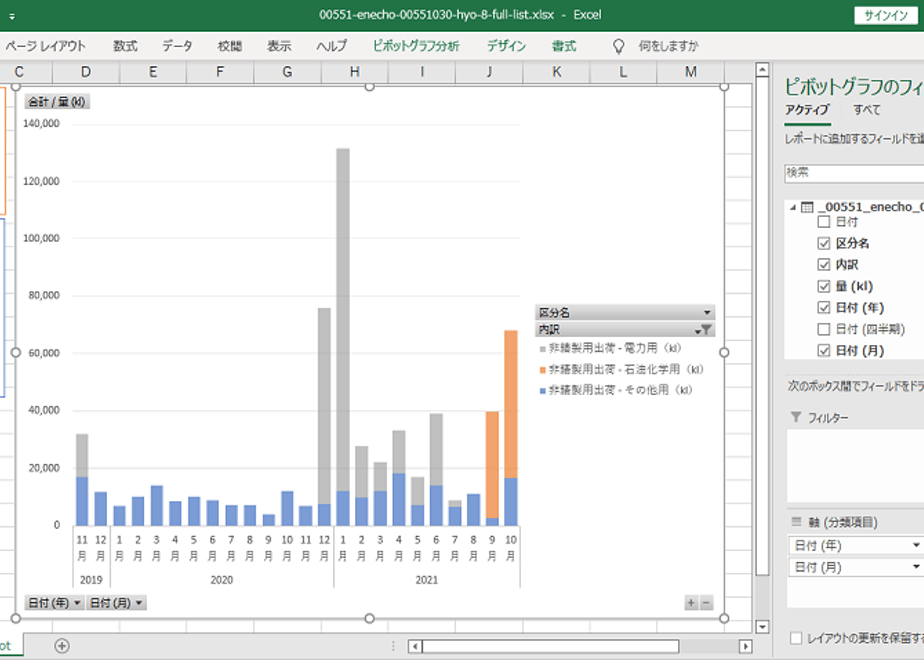
Task: Click the 検索 field search box
Action: pos(854,173)
